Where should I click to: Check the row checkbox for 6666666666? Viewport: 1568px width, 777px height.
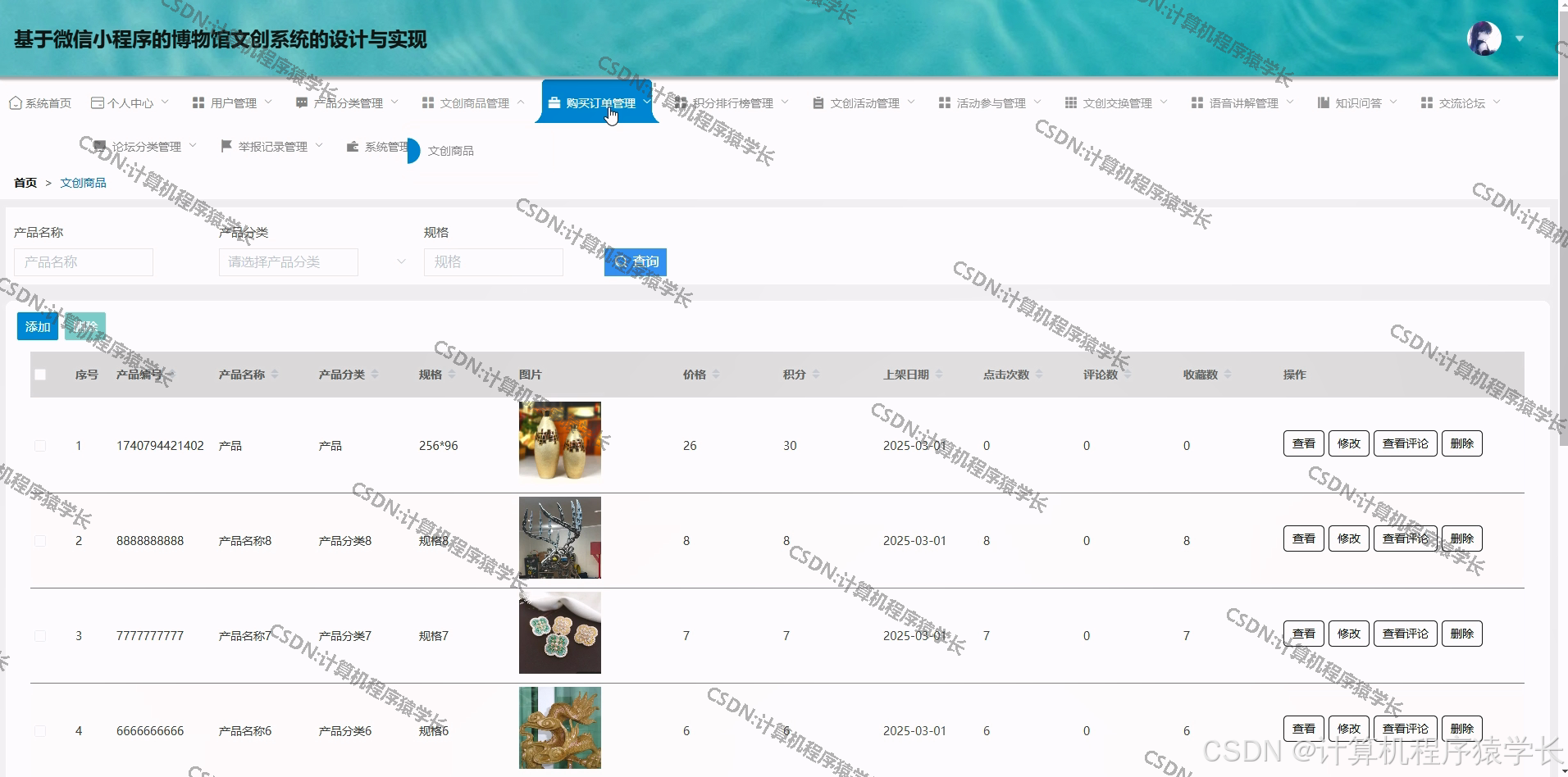(40, 731)
